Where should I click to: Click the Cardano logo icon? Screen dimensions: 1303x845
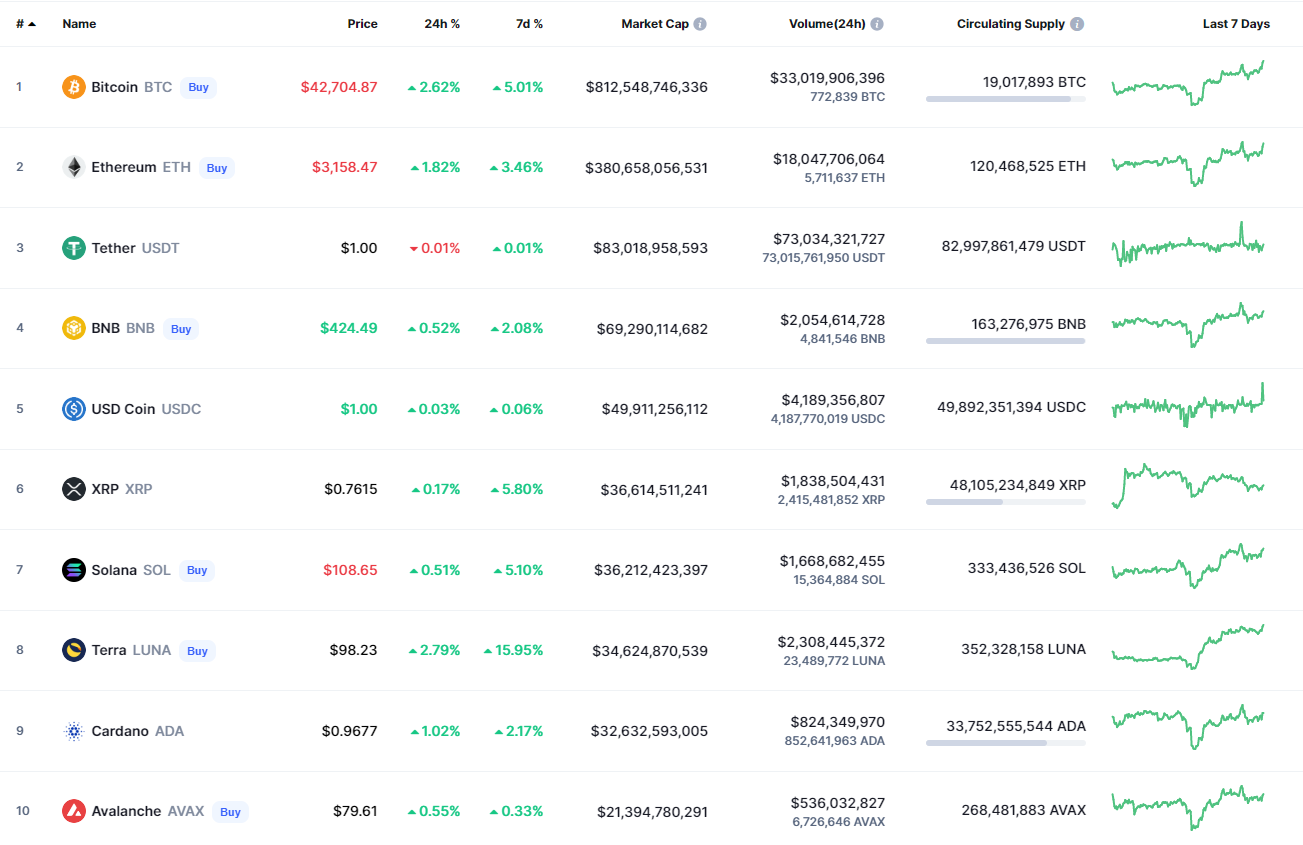click(74, 731)
